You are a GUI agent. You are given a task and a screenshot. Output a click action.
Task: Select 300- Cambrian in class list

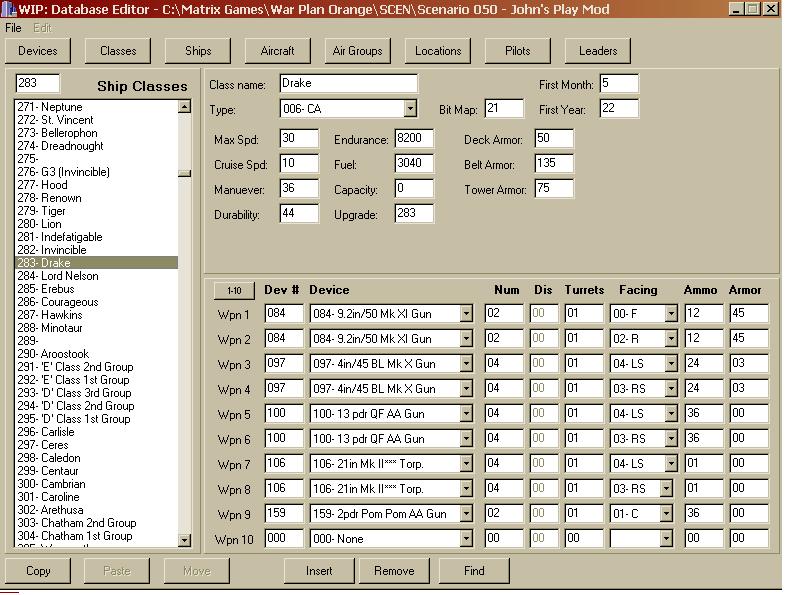pyautogui.click(x=96, y=484)
